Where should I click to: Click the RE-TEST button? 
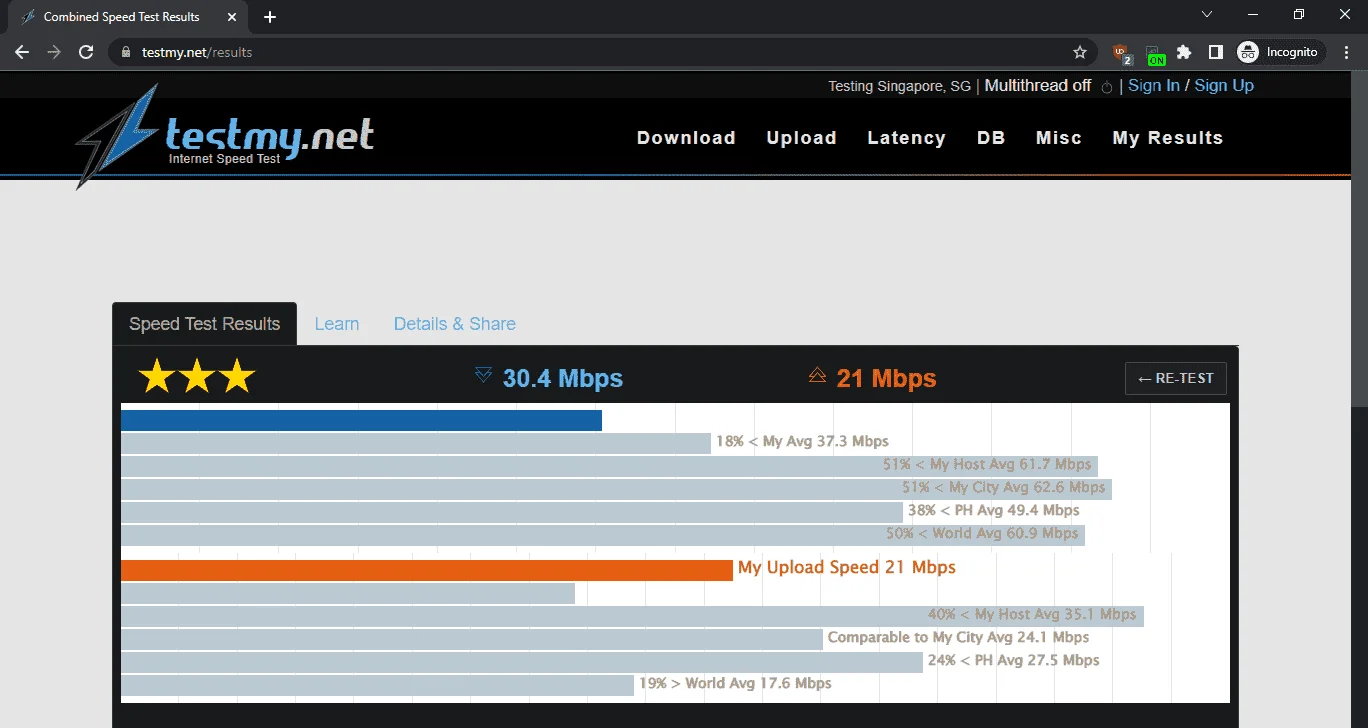1176,378
